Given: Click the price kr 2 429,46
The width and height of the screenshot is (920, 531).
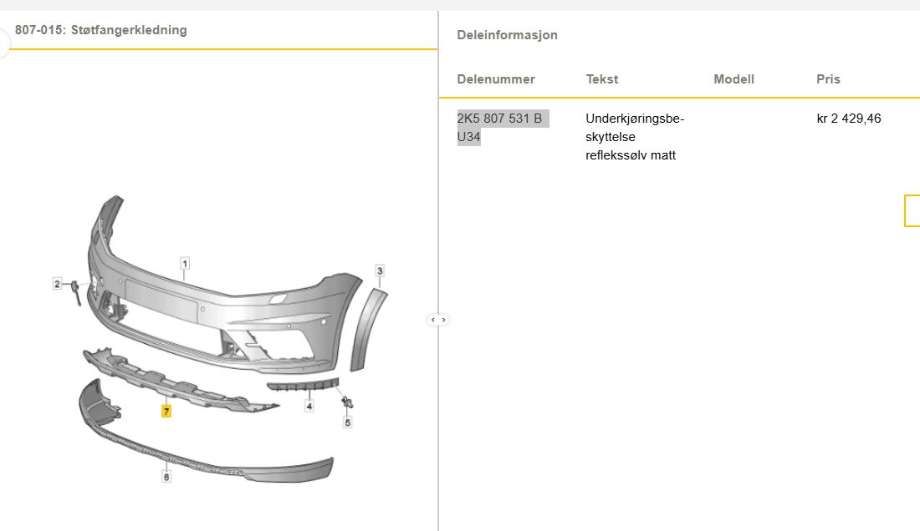Looking at the screenshot, I should [x=849, y=119].
